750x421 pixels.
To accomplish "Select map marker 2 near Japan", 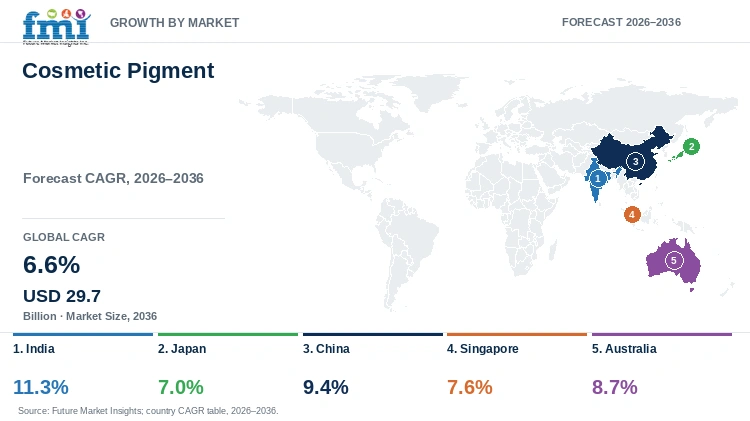I will pyautogui.click(x=691, y=146).
